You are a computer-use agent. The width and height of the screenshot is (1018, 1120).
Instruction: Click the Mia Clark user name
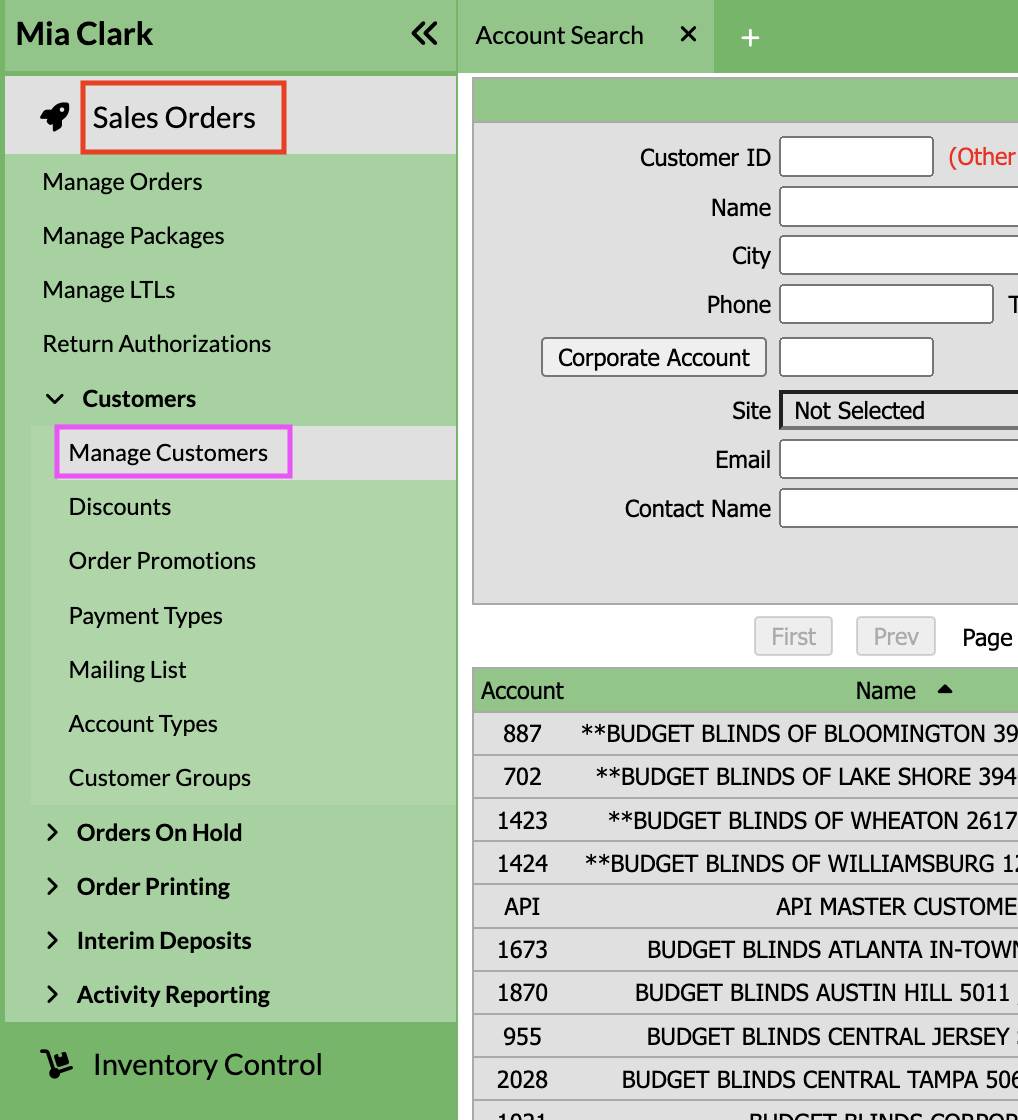point(84,34)
